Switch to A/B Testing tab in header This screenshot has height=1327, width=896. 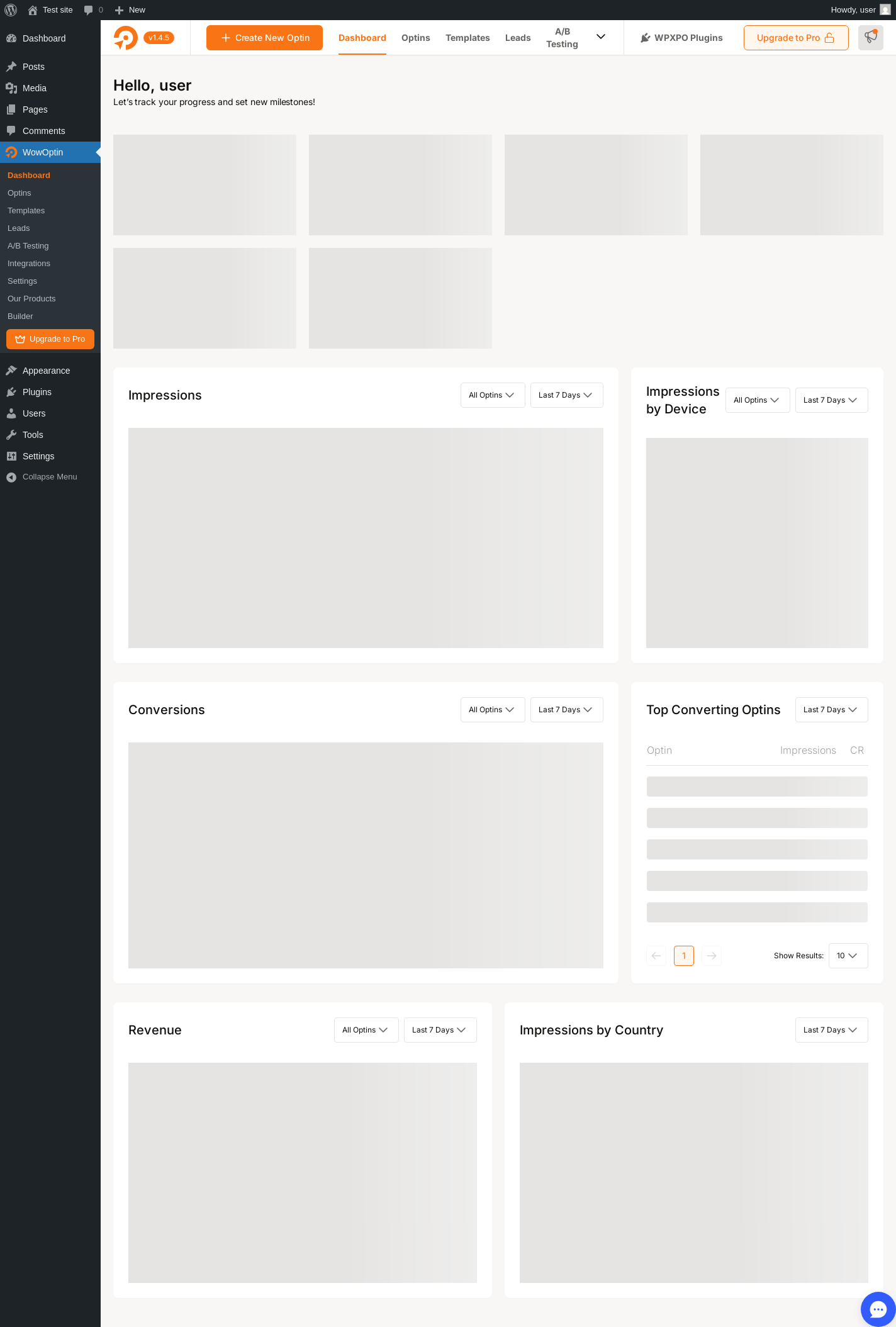(562, 38)
